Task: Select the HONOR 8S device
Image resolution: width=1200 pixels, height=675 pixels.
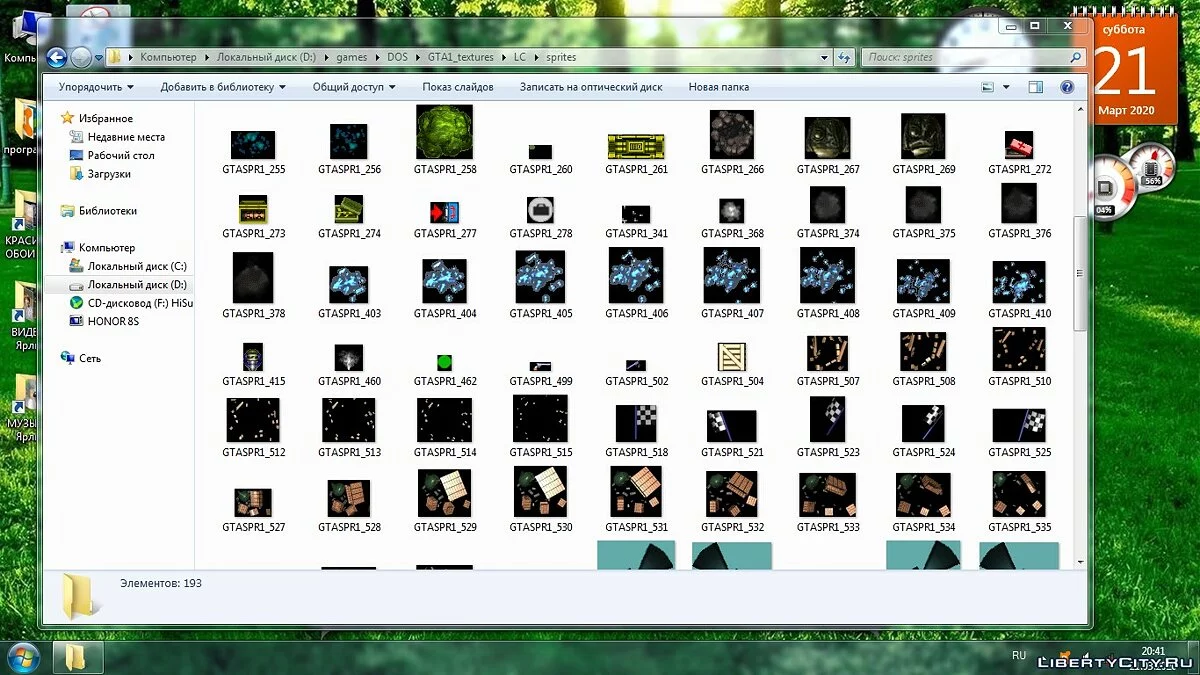Action: click(112, 321)
